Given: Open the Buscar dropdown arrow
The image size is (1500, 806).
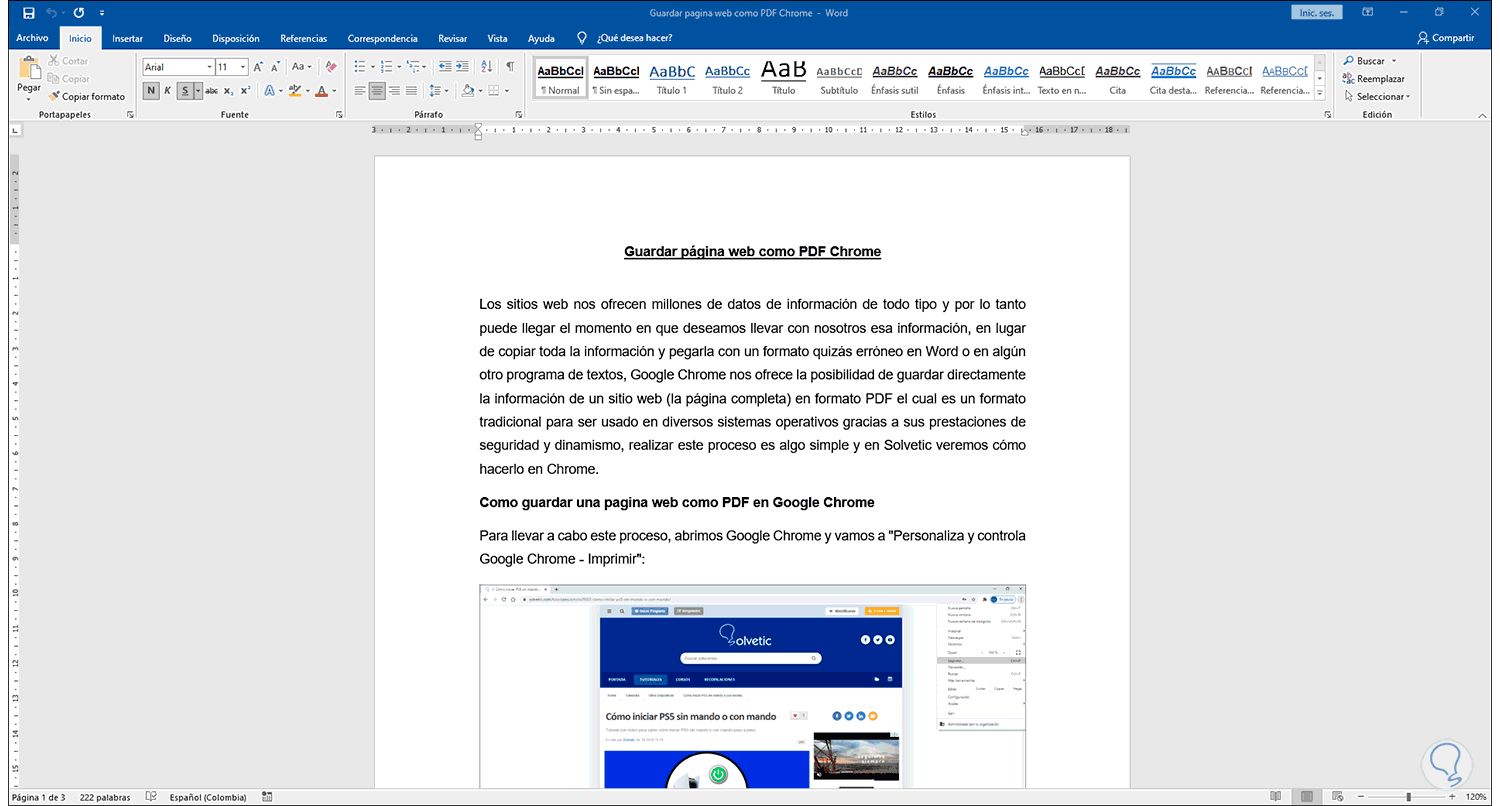Looking at the screenshot, I should pyautogui.click(x=1394, y=61).
